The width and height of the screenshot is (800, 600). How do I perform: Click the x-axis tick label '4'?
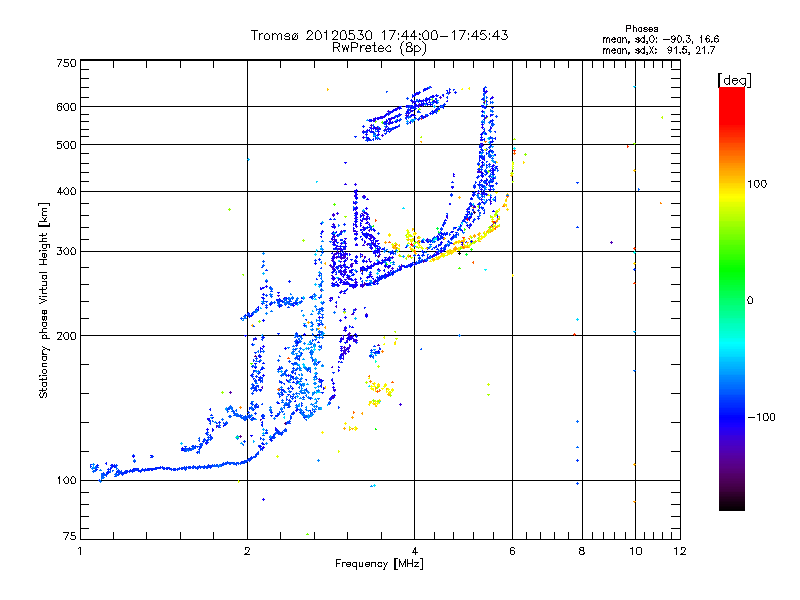point(414,551)
